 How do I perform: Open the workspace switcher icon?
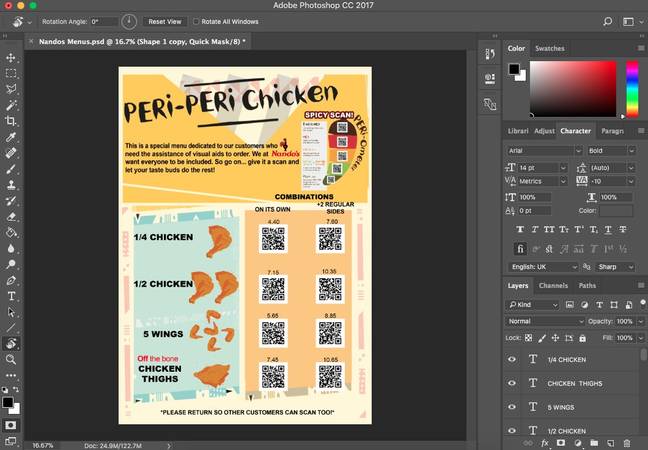(628, 21)
